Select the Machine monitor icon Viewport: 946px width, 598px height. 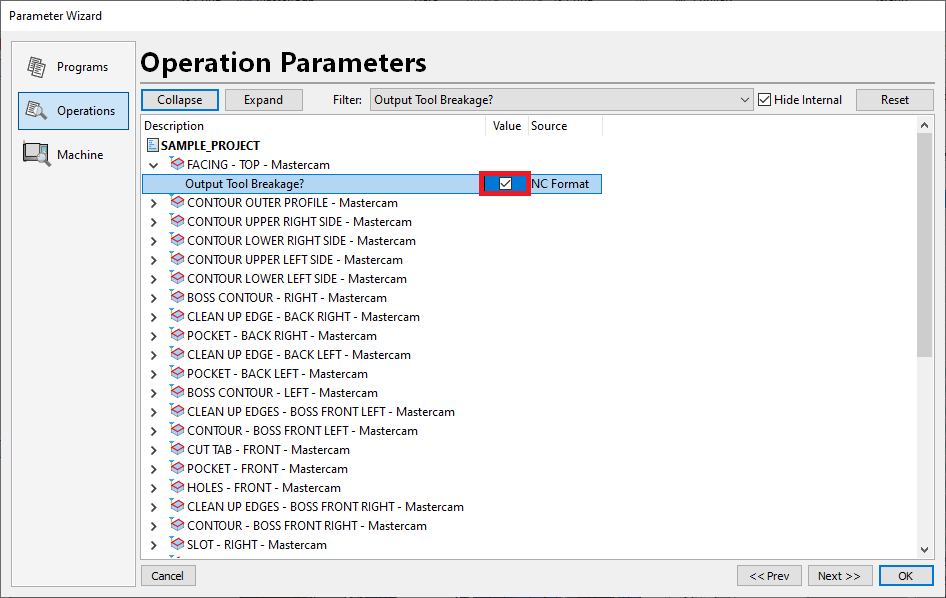37,155
